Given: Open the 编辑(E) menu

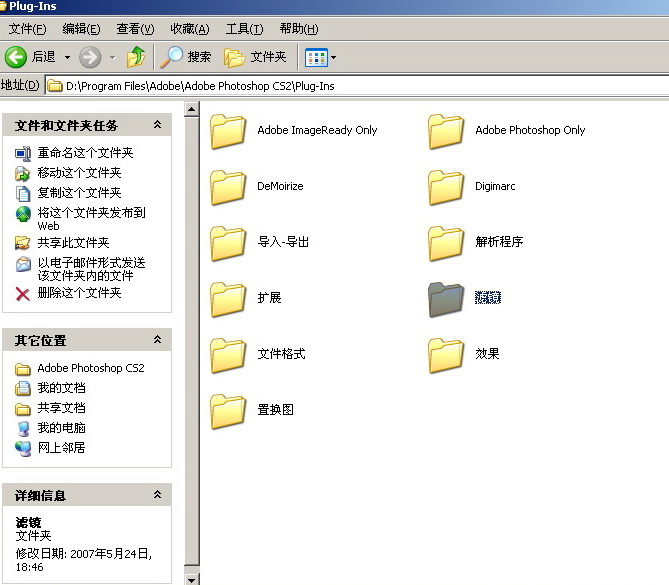Looking at the screenshot, I should click(81, 29).
